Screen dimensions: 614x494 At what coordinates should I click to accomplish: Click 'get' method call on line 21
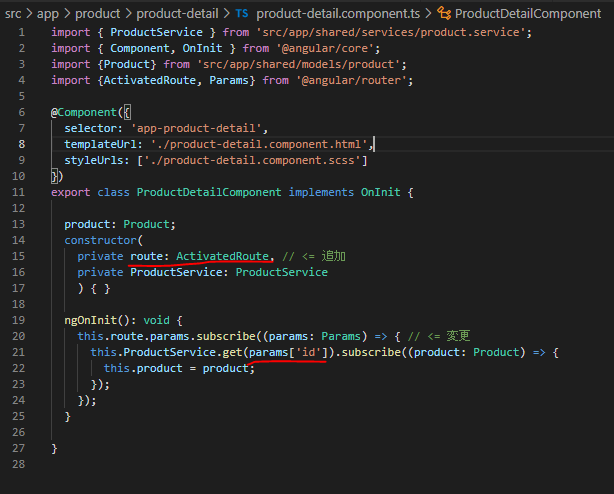[x=232, y=352]
